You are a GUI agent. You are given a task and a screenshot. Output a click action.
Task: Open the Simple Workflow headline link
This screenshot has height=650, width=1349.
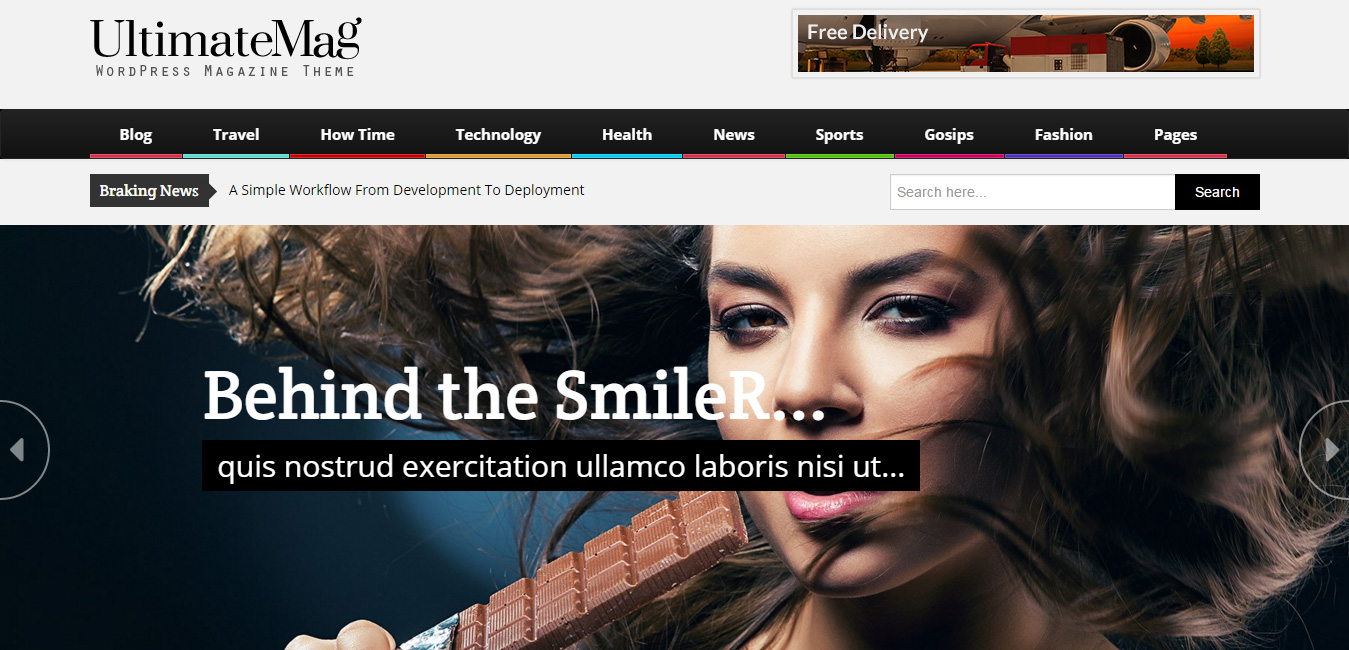click(x=407, y=190)
